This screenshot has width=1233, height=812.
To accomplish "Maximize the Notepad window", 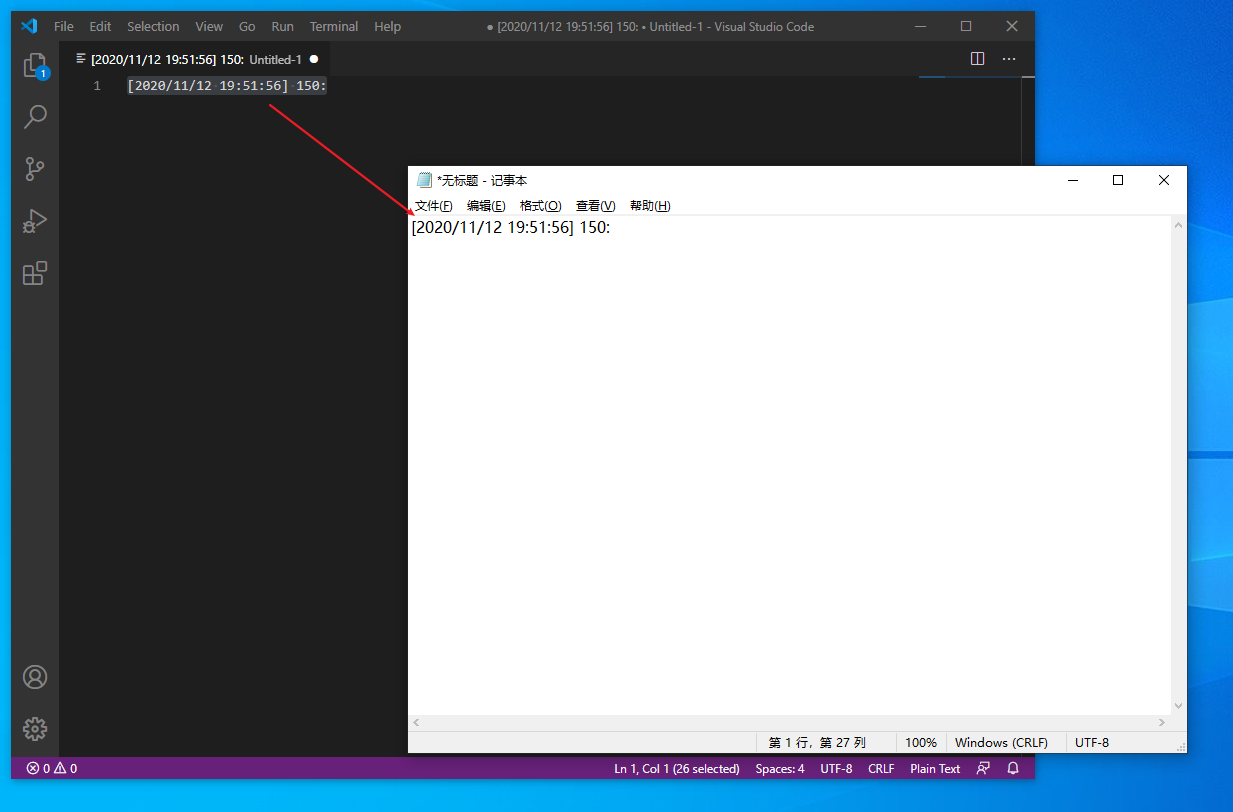I will tap(1118, 180).
